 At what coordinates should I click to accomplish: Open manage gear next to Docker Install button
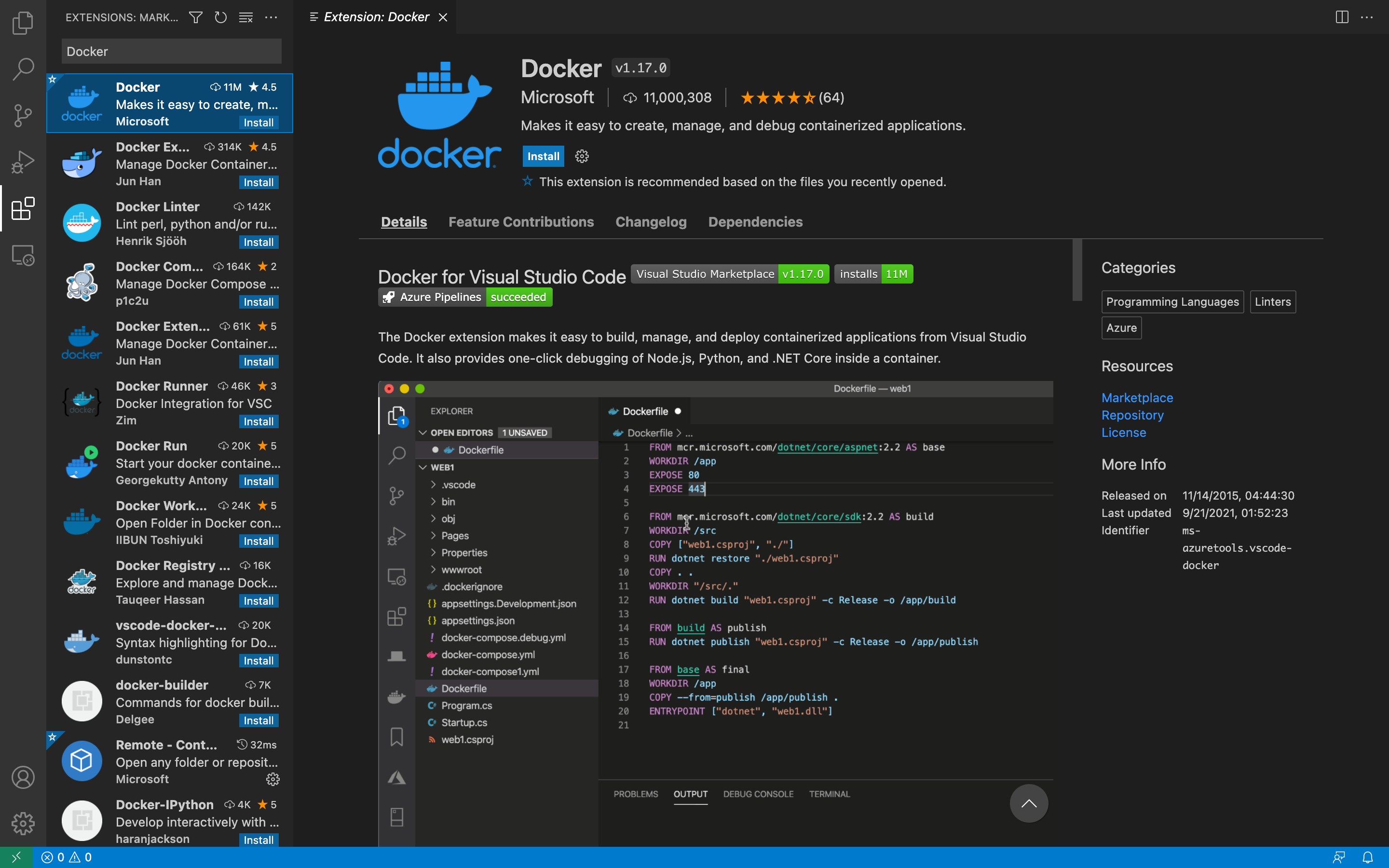[582, 156]
